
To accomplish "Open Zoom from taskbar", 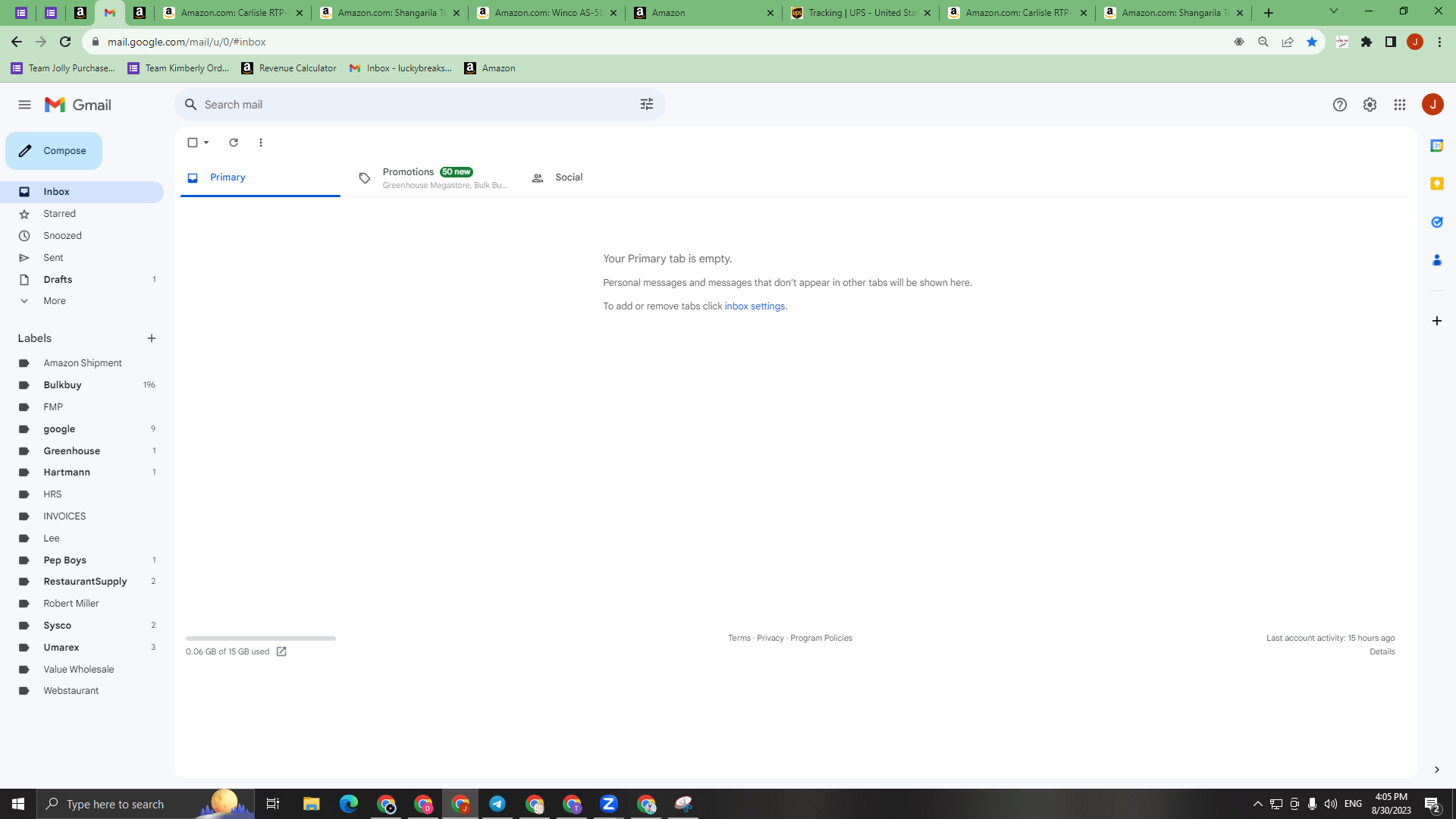I will [609, 804].
